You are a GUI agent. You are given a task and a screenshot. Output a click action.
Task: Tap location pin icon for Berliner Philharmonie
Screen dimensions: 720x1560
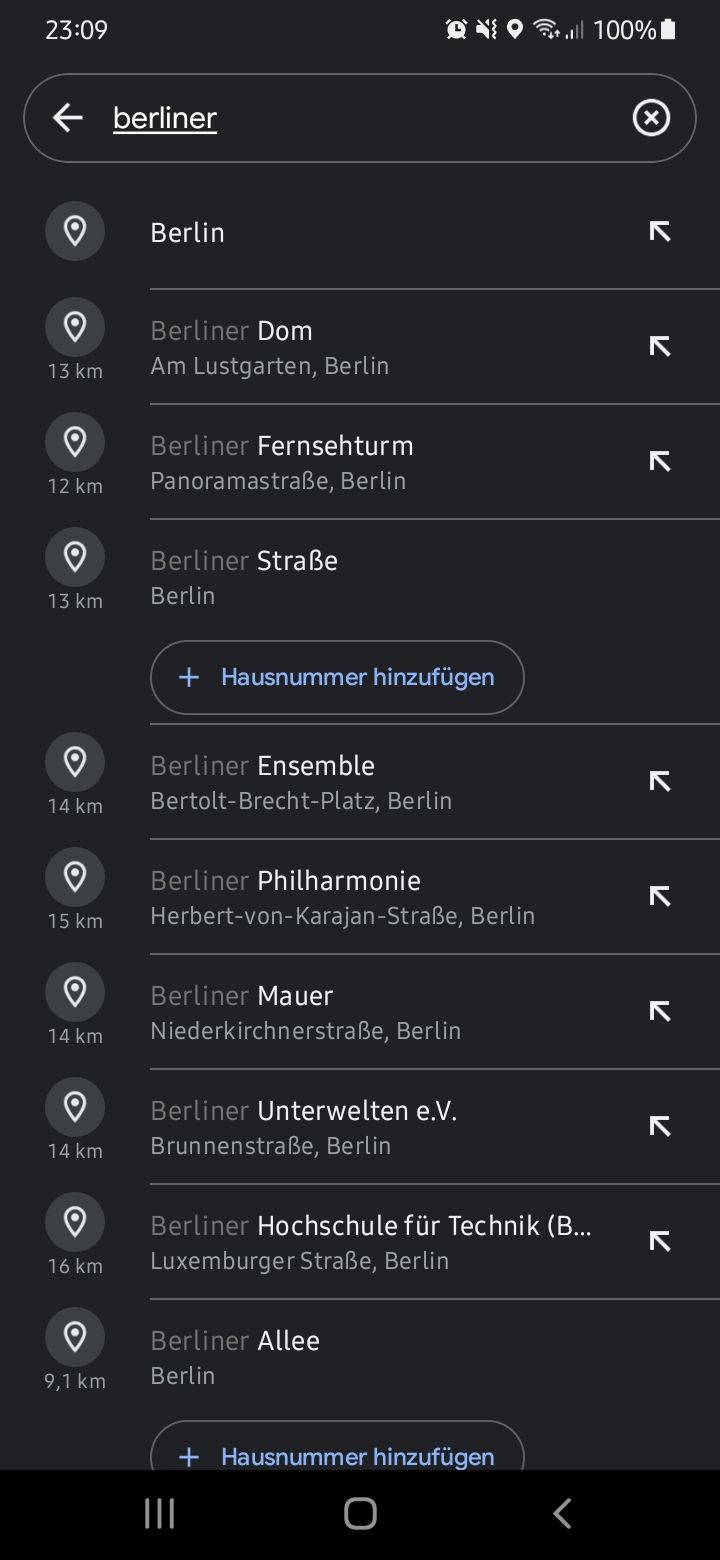click(x=75, y=877)
